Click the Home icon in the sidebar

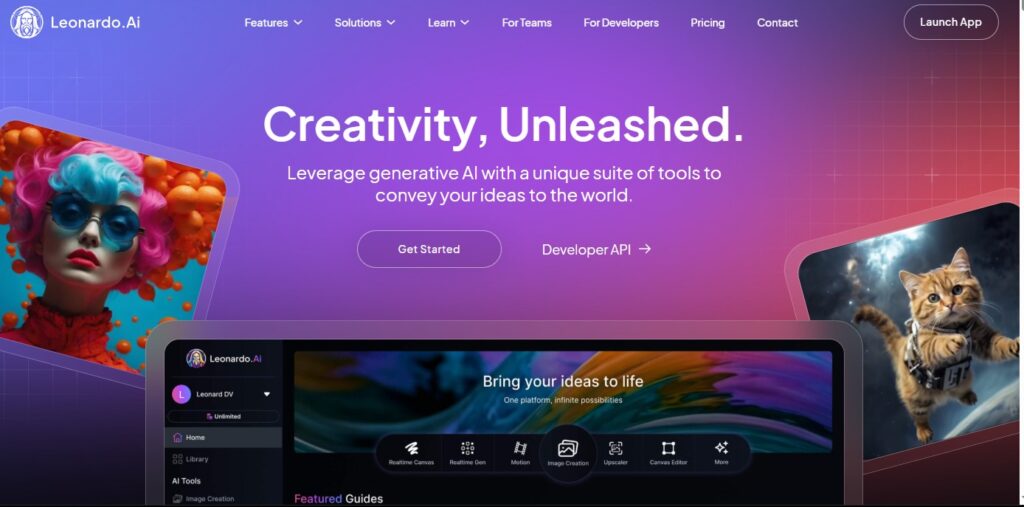coord(177,437)
